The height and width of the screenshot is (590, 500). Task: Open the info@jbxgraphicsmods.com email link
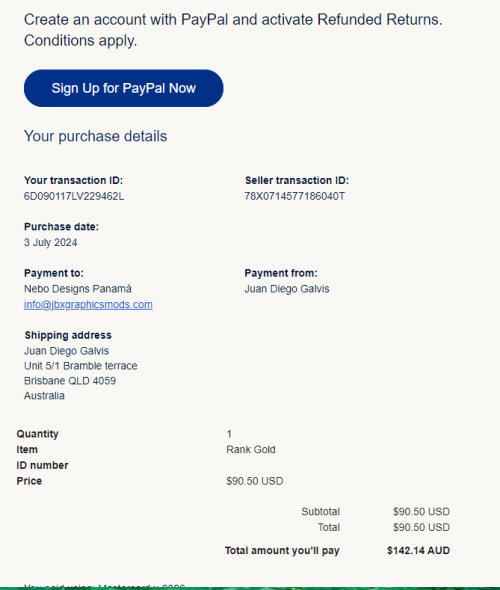[88, 304]
